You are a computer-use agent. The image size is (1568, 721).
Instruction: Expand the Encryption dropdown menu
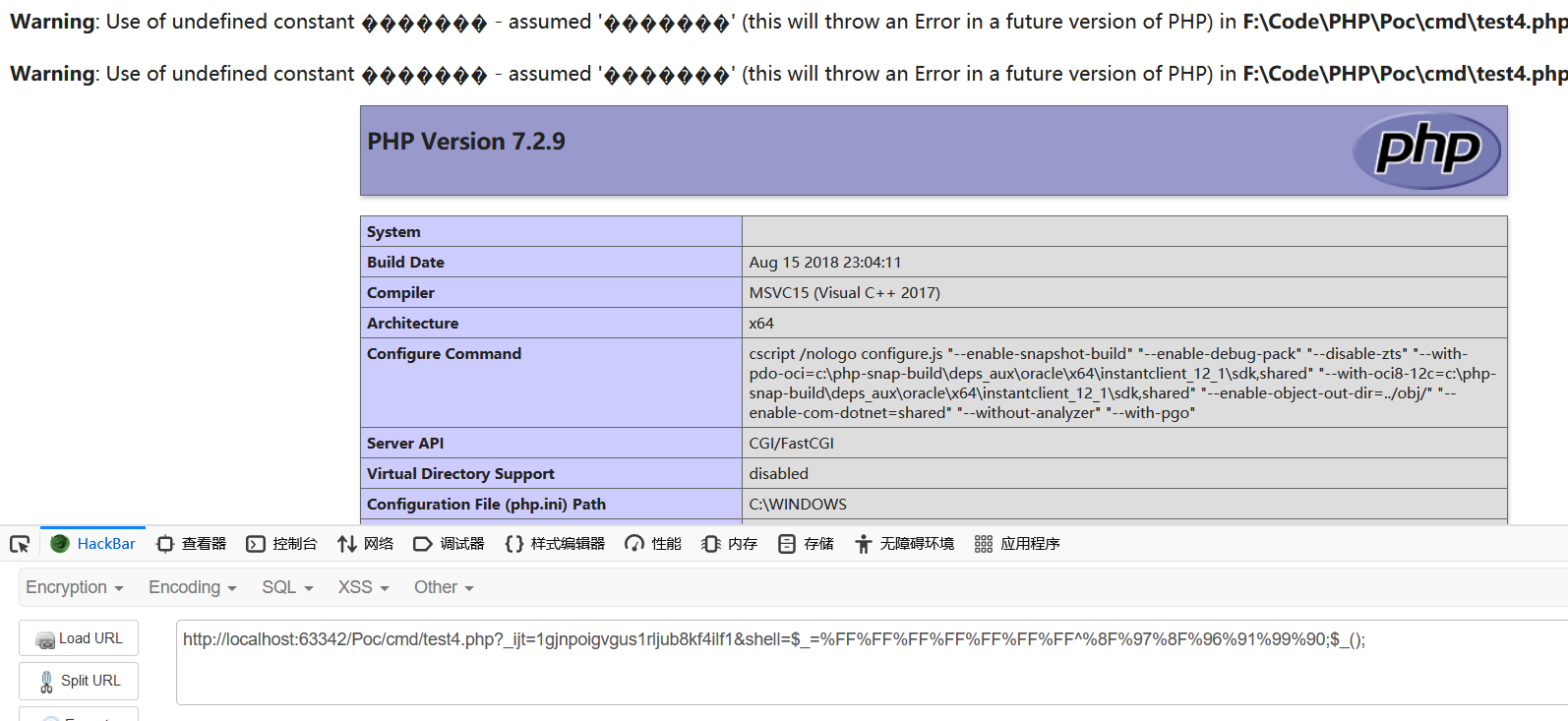tap(75, 587)
